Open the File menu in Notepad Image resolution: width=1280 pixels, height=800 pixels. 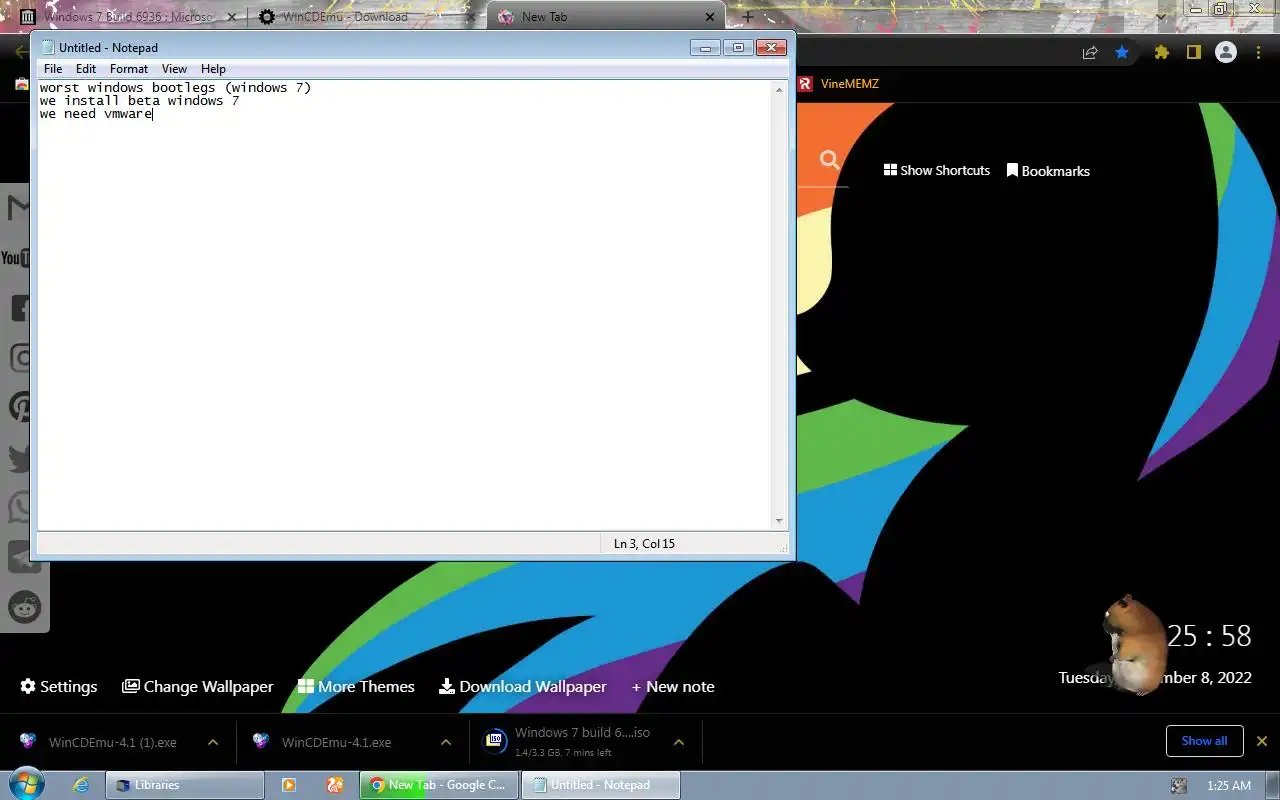[x=53, y=69]
